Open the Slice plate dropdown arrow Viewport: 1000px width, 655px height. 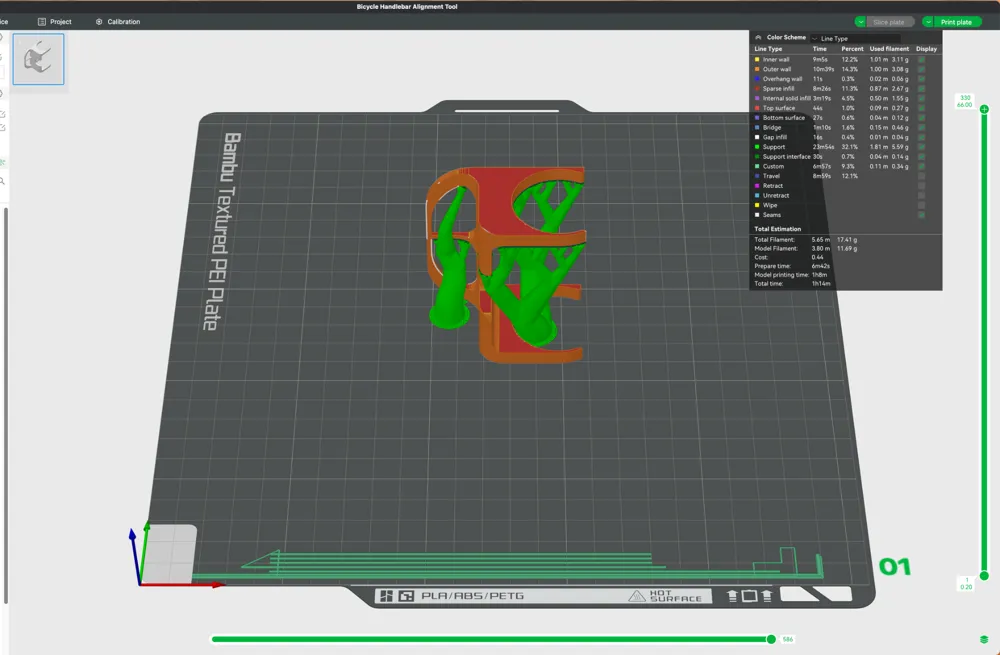860,22
